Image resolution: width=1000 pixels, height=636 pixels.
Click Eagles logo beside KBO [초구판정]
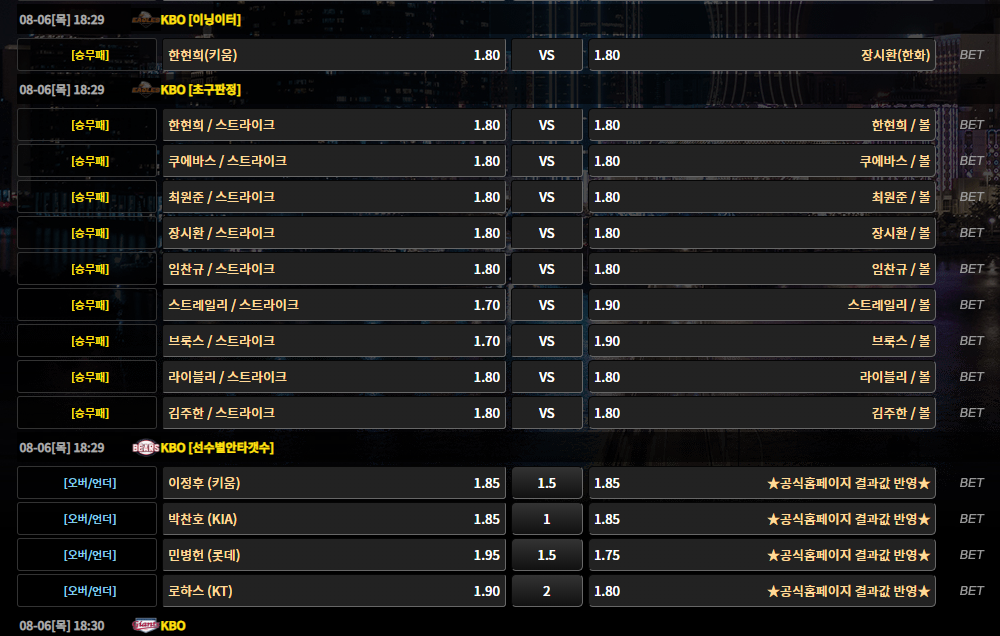click(145, 89)
